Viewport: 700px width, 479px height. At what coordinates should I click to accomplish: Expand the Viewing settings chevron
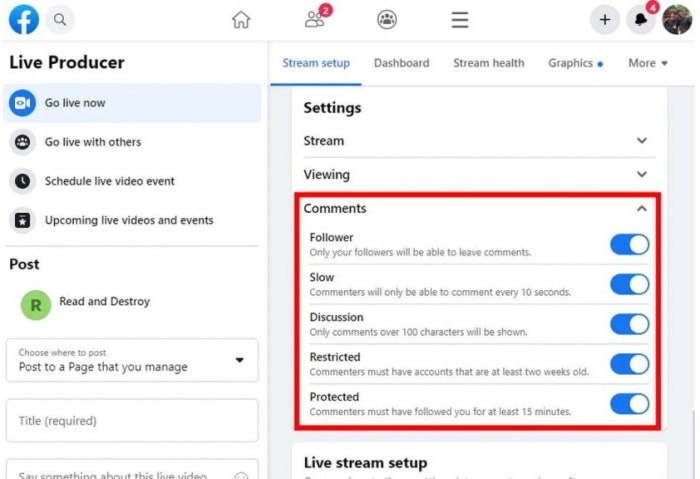pyautogui.click(x=642, y=174)
